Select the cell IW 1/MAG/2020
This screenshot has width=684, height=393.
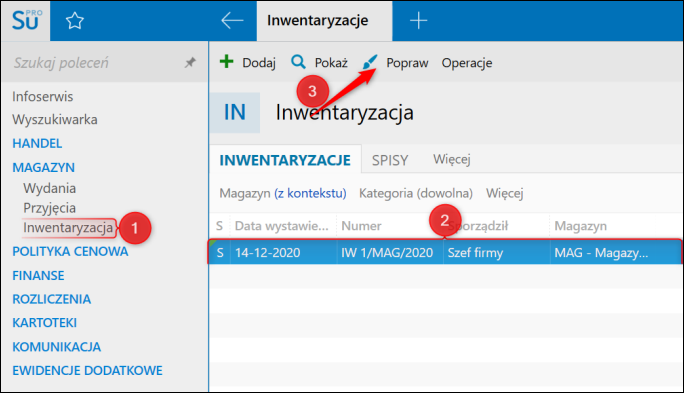pos(390,253)
